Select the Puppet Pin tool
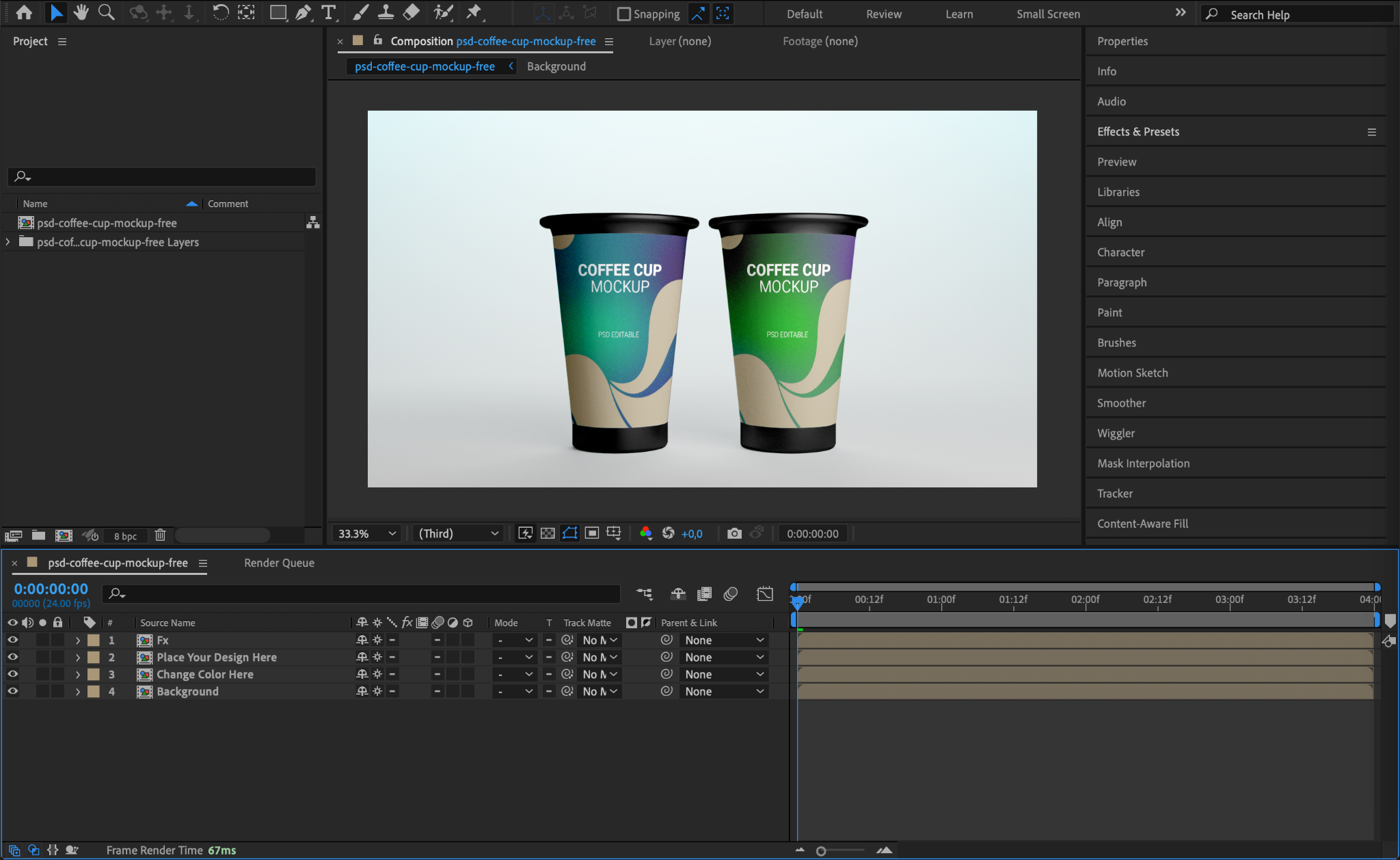Image resolution: width=1400 pixels, height=860 pixels. [x=473, y=12]
